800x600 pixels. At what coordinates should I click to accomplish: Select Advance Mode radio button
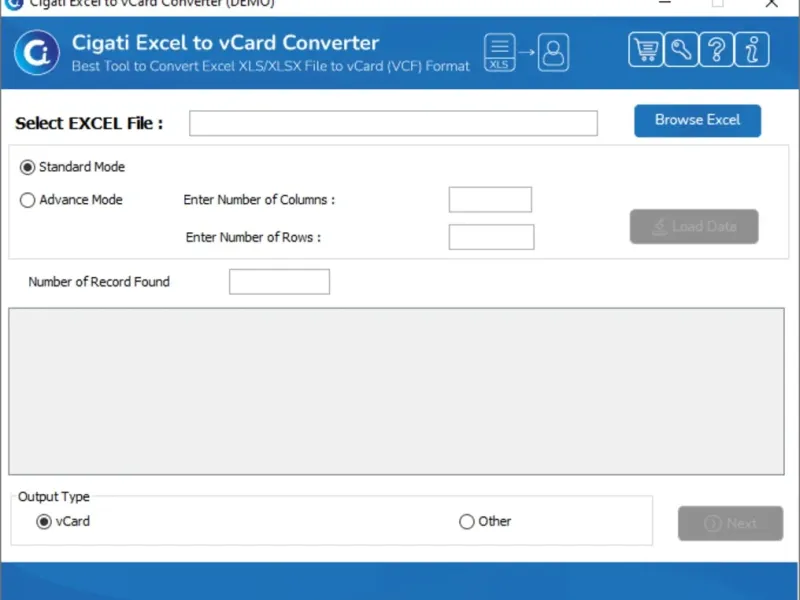click(x=28, y=200)
